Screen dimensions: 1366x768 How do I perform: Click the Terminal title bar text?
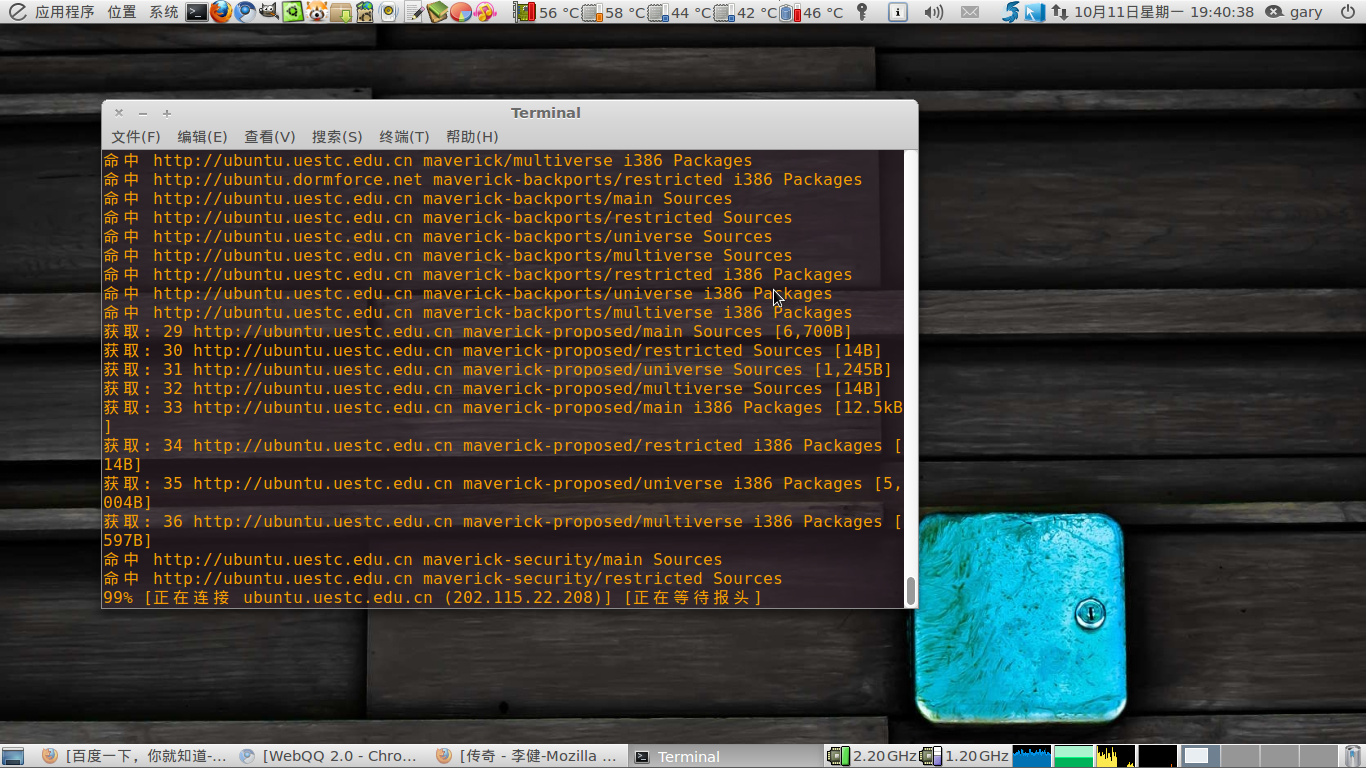546,113
